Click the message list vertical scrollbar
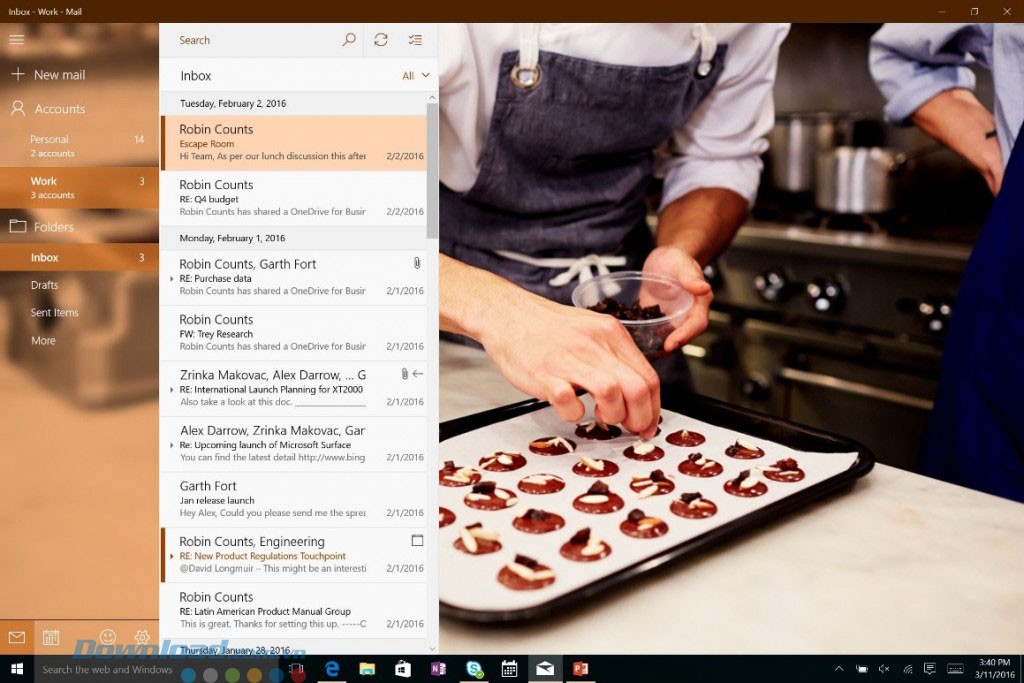Viewport: 1024px width, 683px height. pyautogui.click(x=432, y=200)
